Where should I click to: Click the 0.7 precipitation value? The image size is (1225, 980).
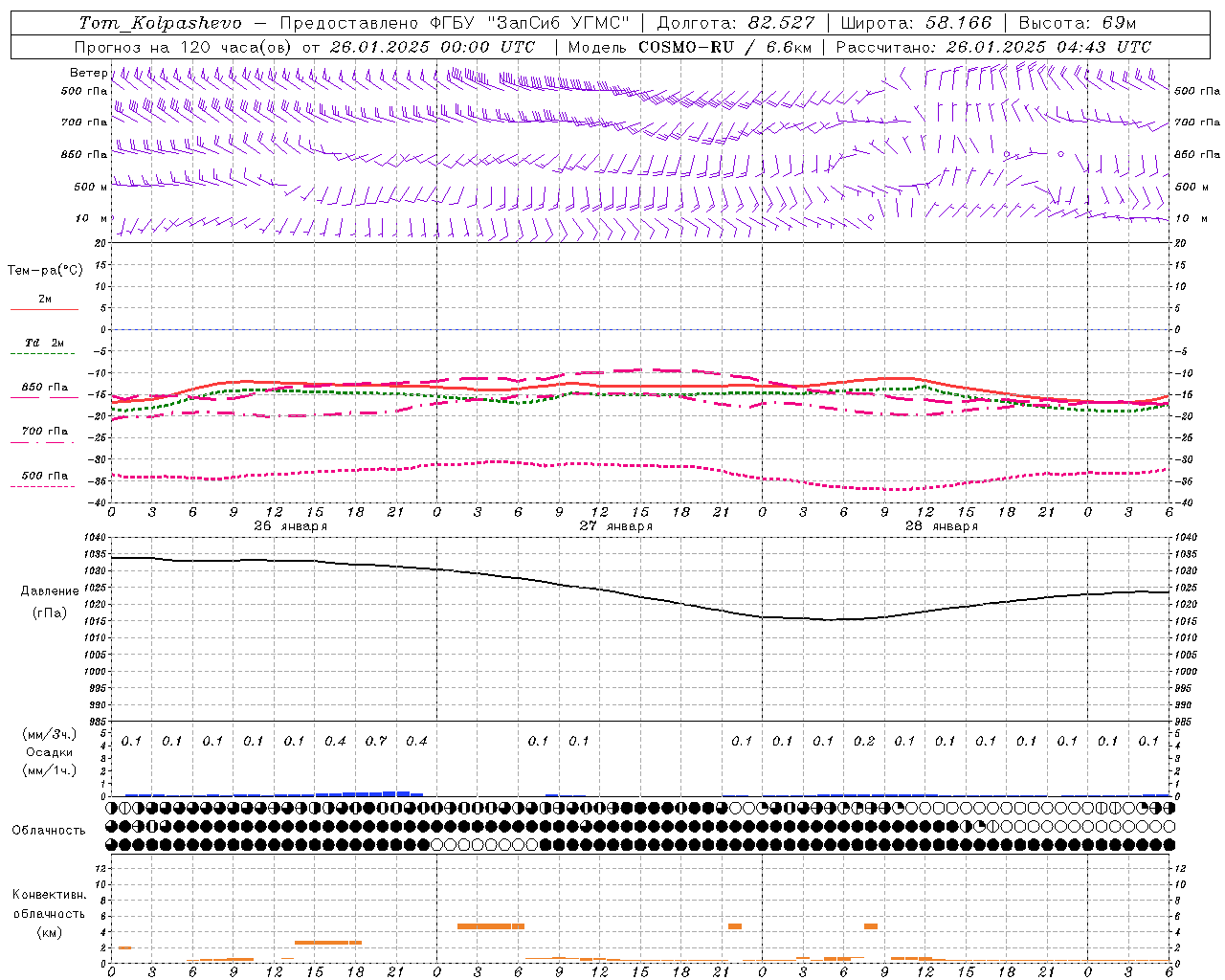click(x=376, y=741)
